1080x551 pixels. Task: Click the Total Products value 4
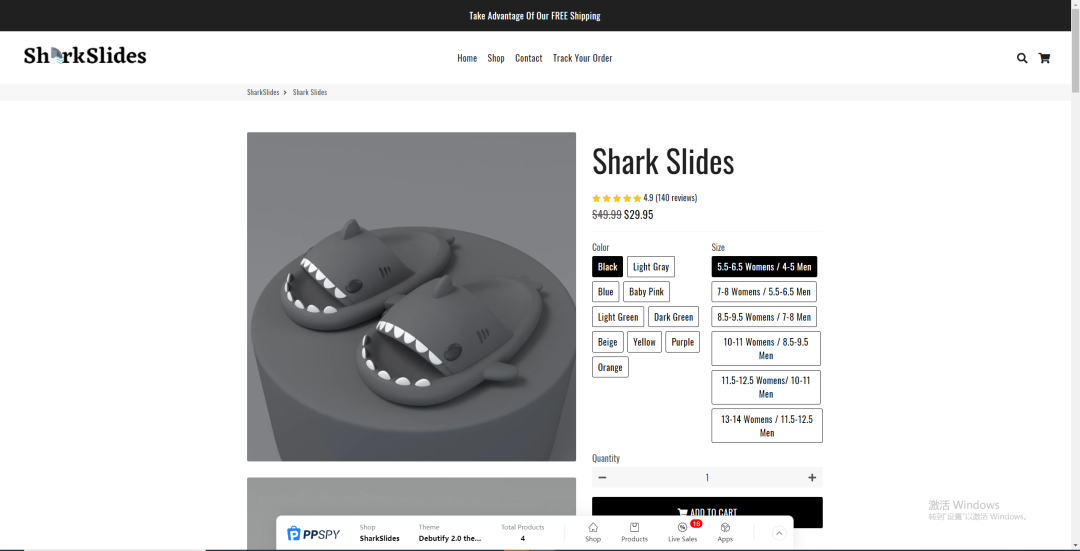coord(522,539)
